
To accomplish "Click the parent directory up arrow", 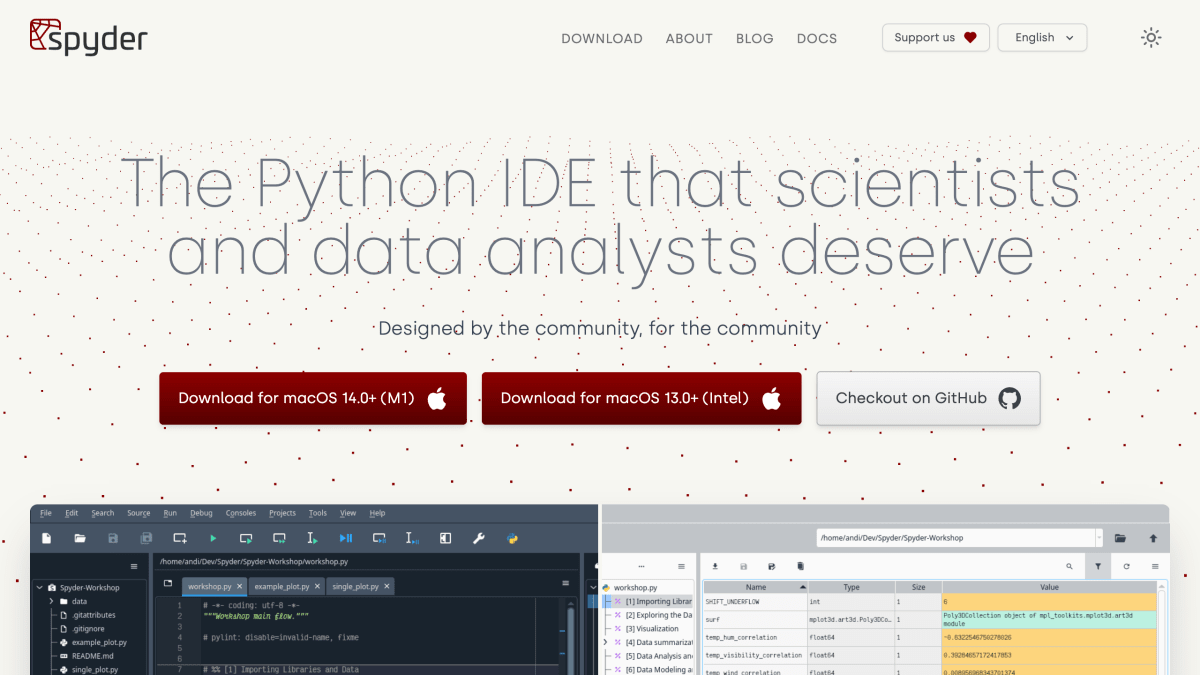I will [x=1153, y=538].
